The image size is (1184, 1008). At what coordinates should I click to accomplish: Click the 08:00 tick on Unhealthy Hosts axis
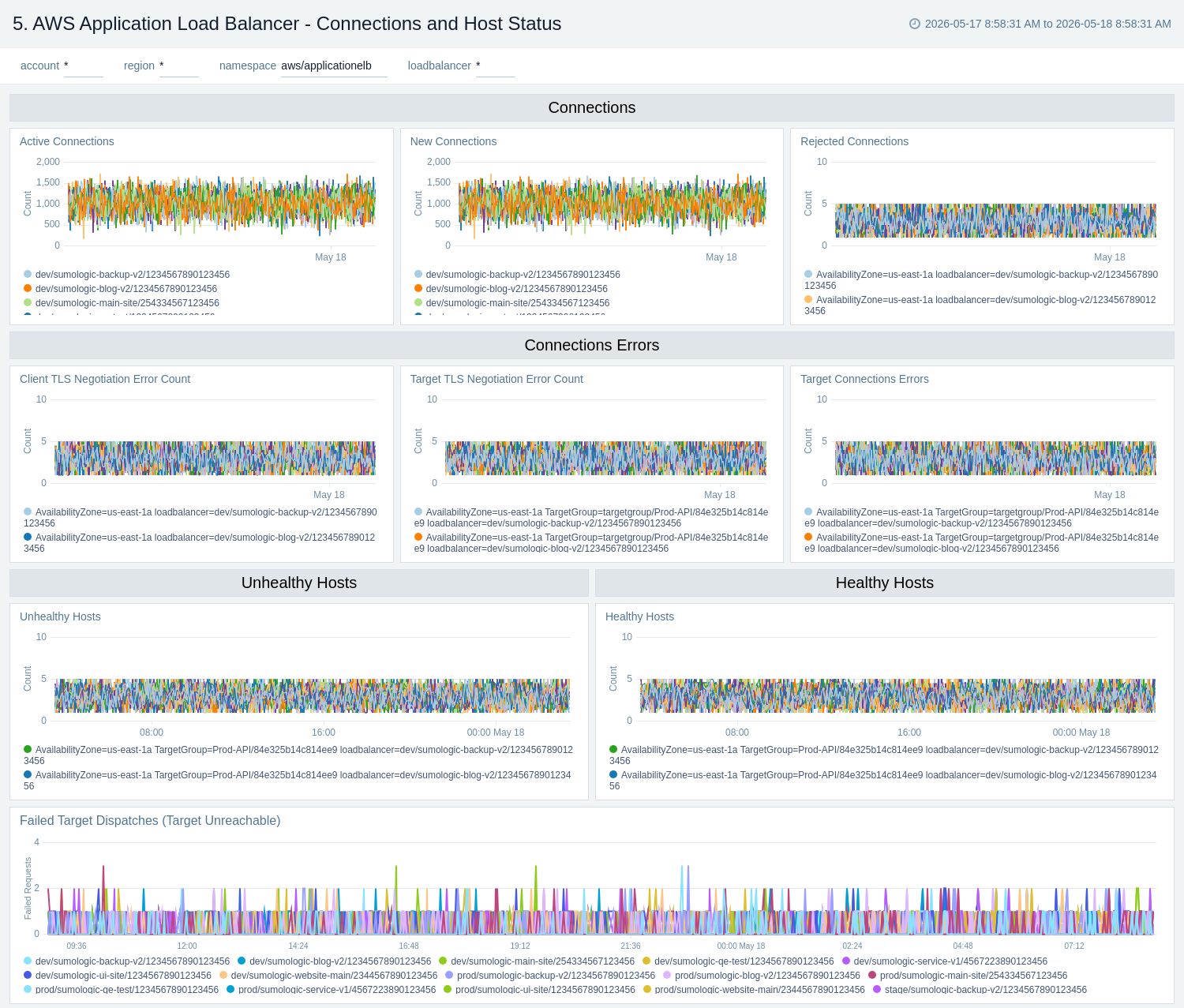tap(152, 733)
